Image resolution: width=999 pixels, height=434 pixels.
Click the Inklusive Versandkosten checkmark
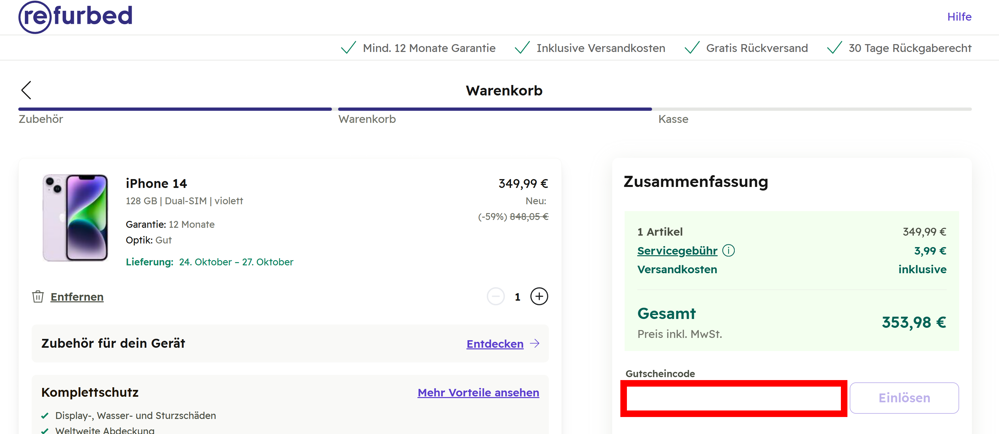click(522, 48)
